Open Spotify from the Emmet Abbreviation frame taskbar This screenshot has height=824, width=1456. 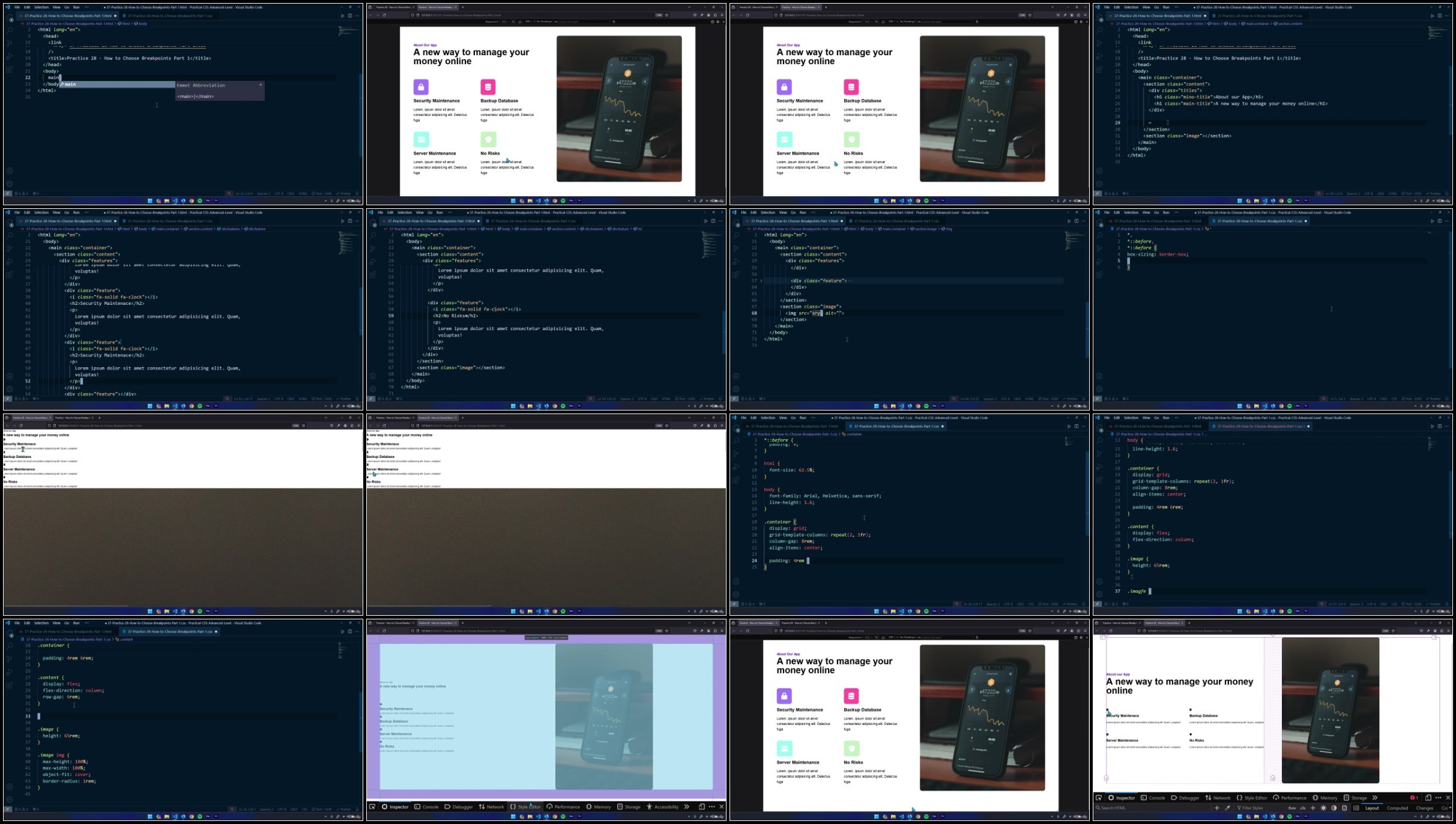200,201
